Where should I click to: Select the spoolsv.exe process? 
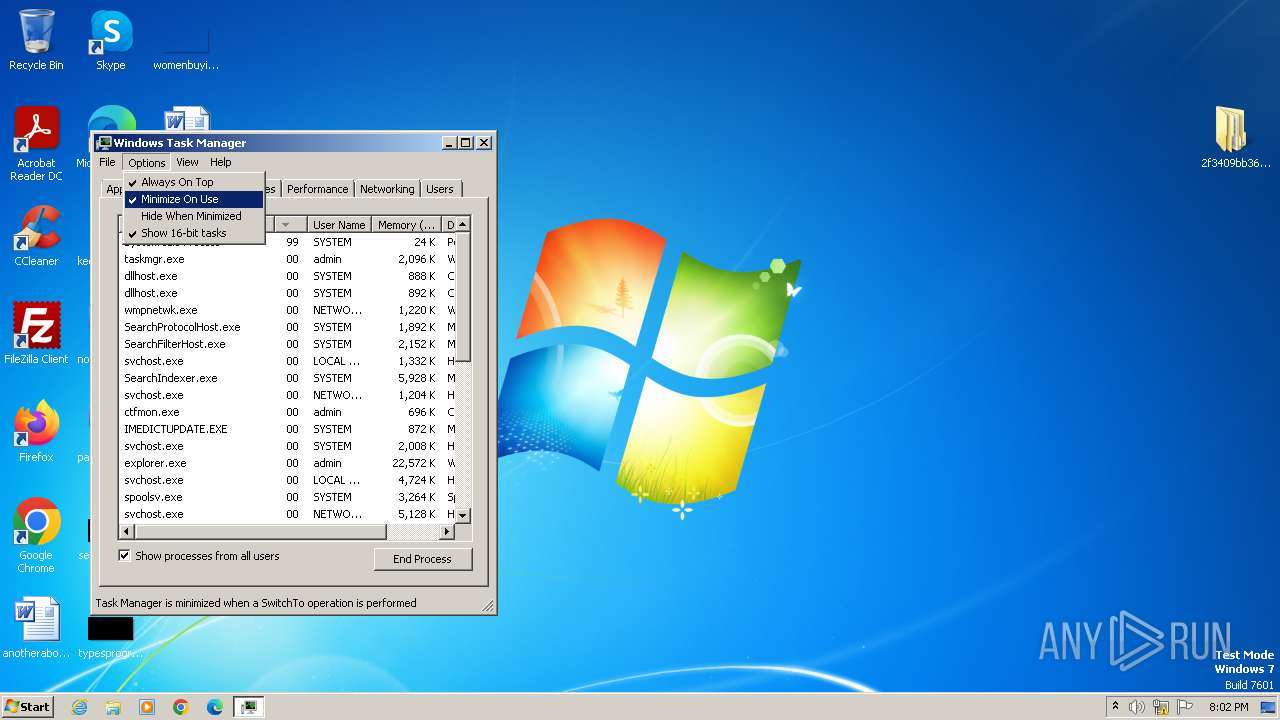287,497
